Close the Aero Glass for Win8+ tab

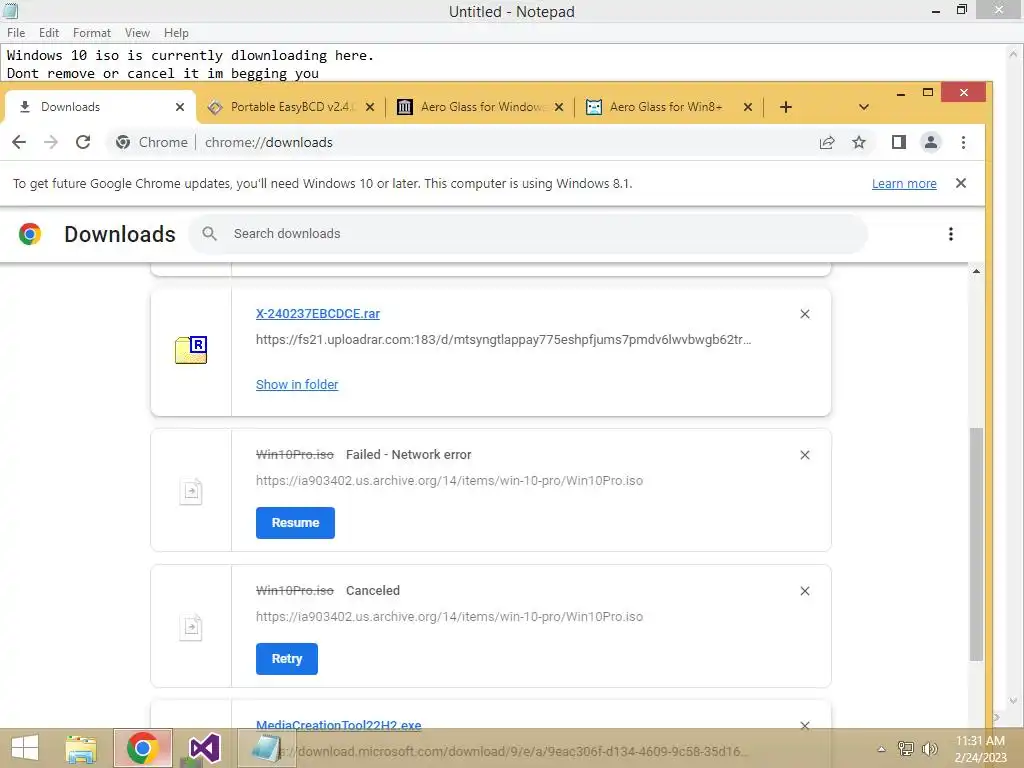[748, 107]
